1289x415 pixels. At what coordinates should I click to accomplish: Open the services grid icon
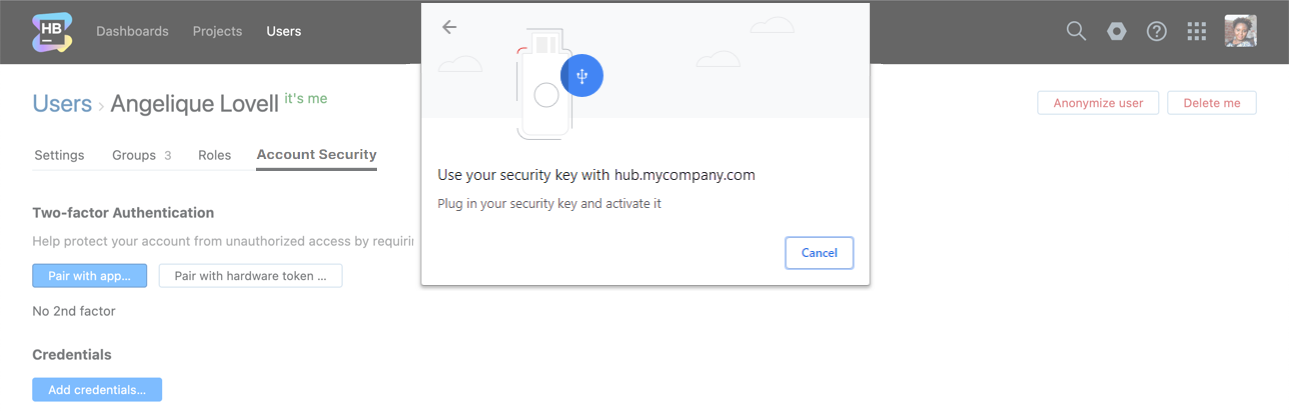pyautogui.click(x=1197, y=31)
